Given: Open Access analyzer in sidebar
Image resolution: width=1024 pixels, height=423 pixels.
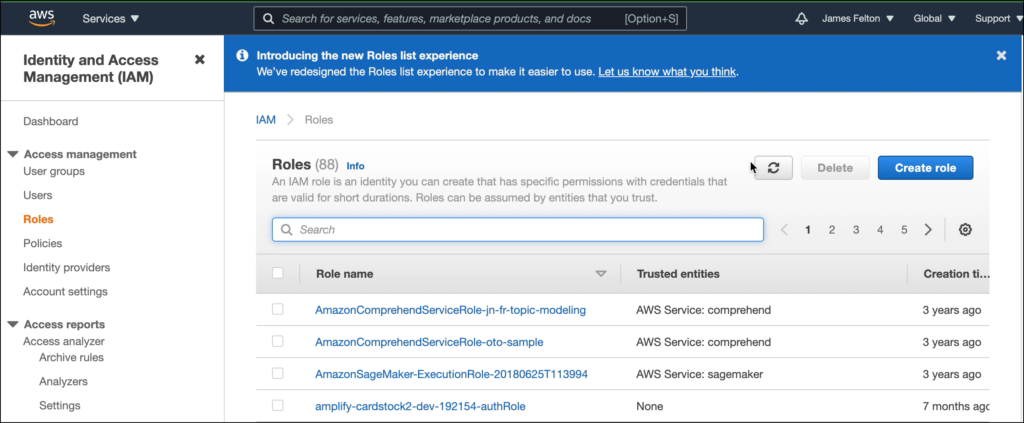Looking at the screenshot, I should coord(64,341).
